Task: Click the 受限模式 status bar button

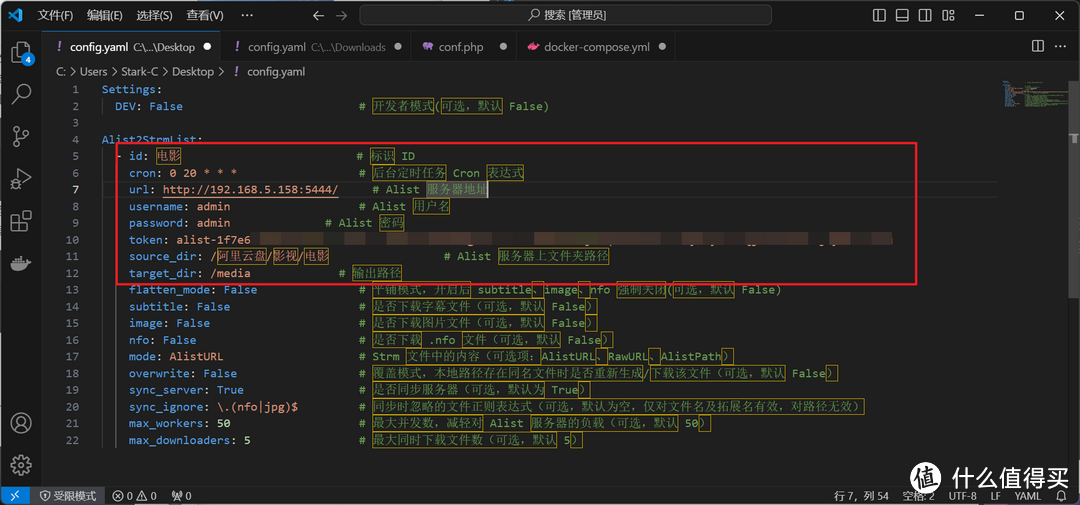Action: point(68,496)
